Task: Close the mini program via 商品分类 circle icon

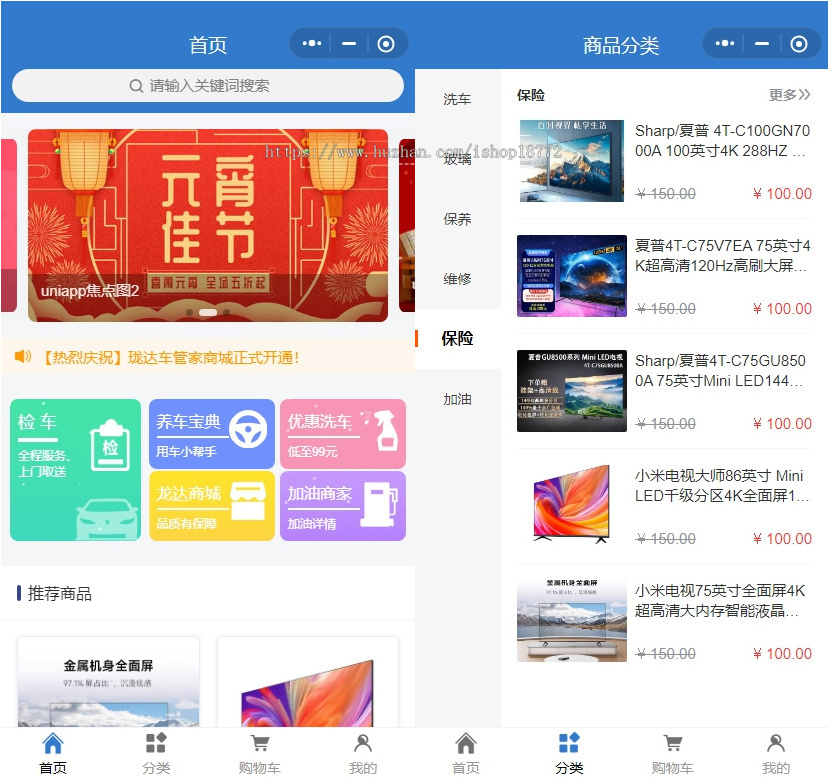Action: [798, 43]
